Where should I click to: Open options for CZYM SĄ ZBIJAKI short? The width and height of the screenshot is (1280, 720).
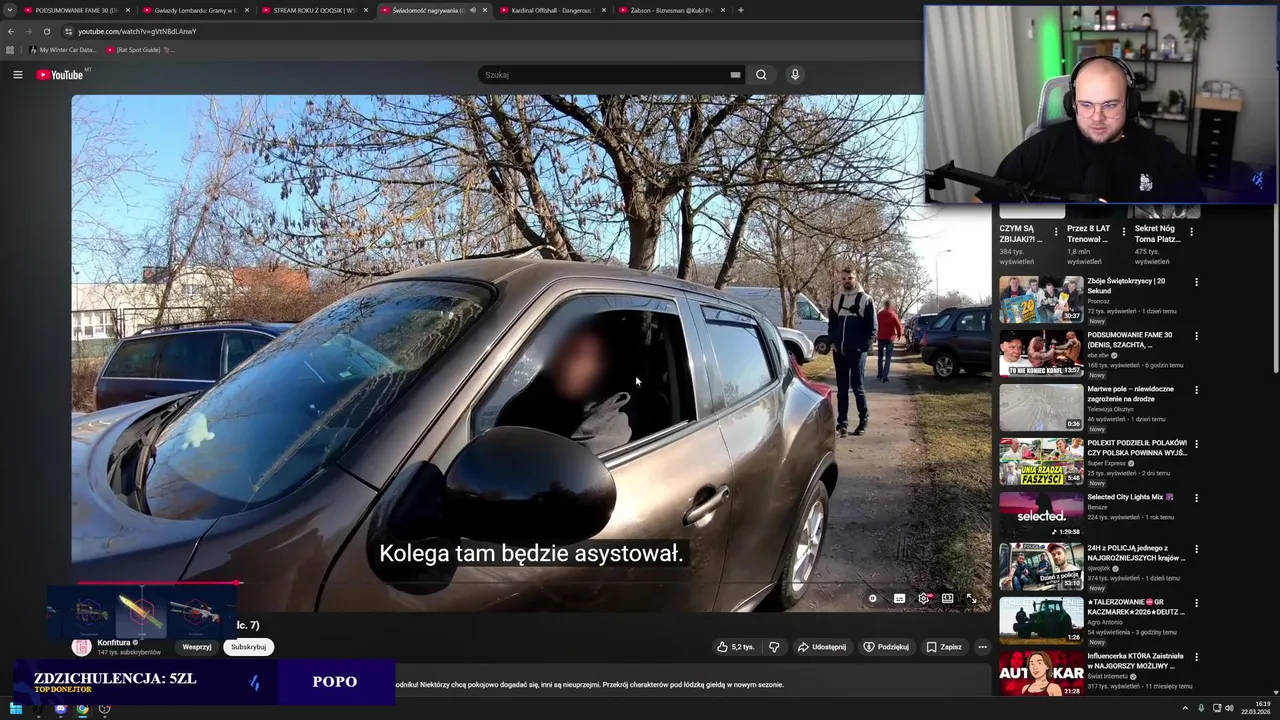1056,232
